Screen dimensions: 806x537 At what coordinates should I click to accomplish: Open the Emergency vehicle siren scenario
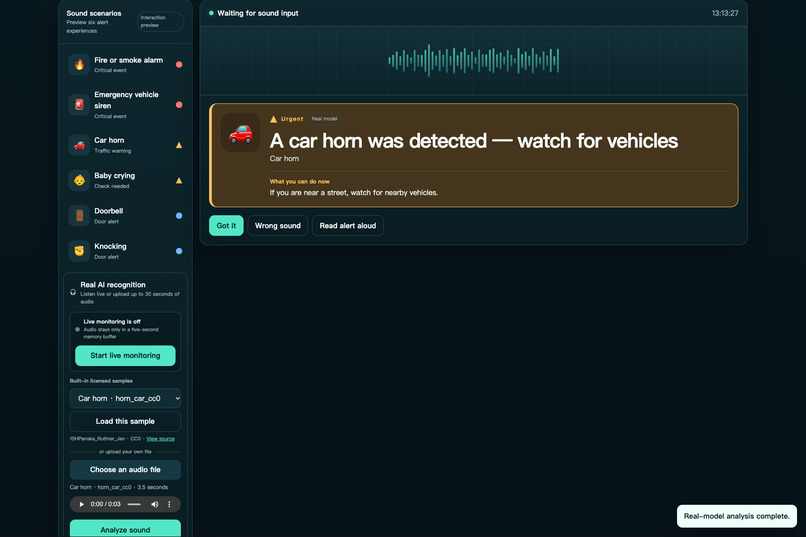click(x=125, y=105)
